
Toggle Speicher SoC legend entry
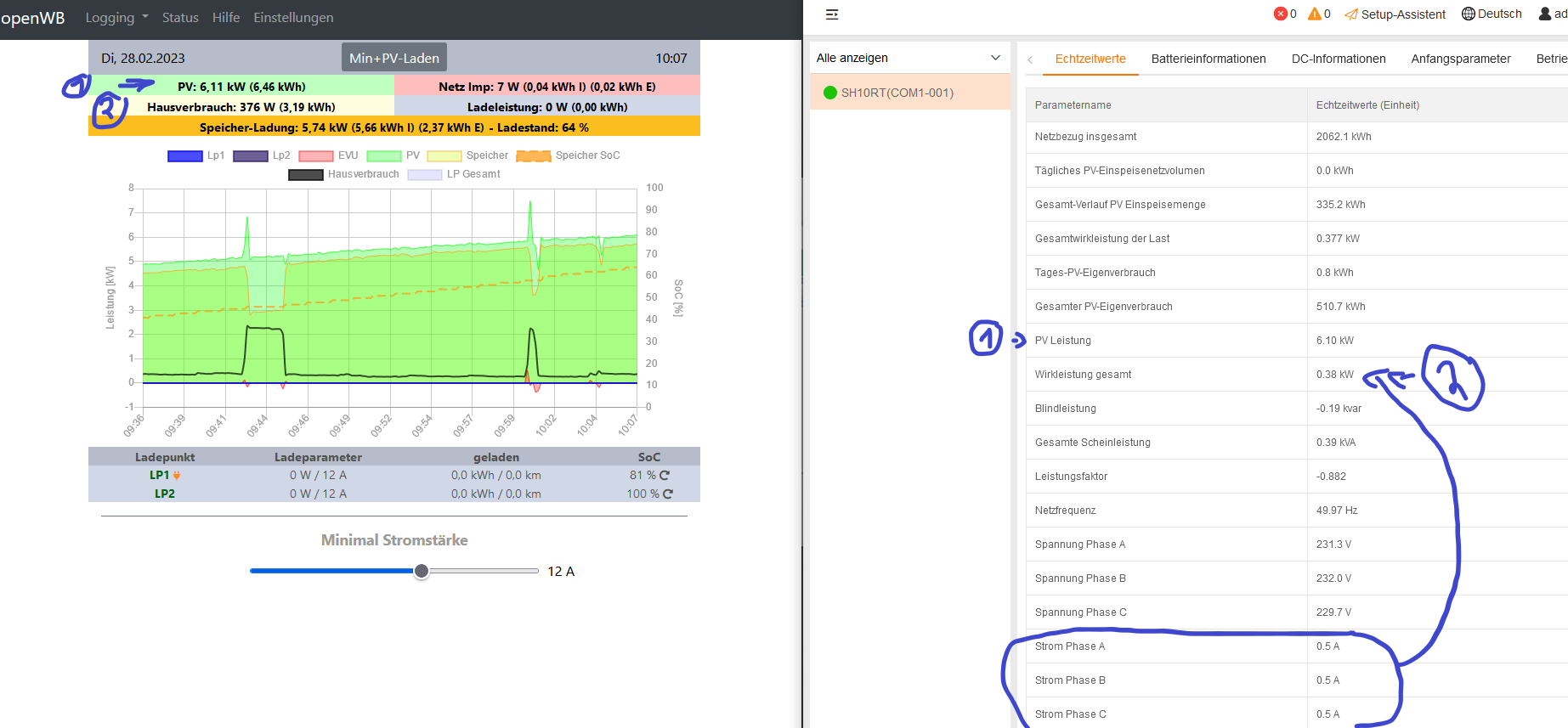568,155
